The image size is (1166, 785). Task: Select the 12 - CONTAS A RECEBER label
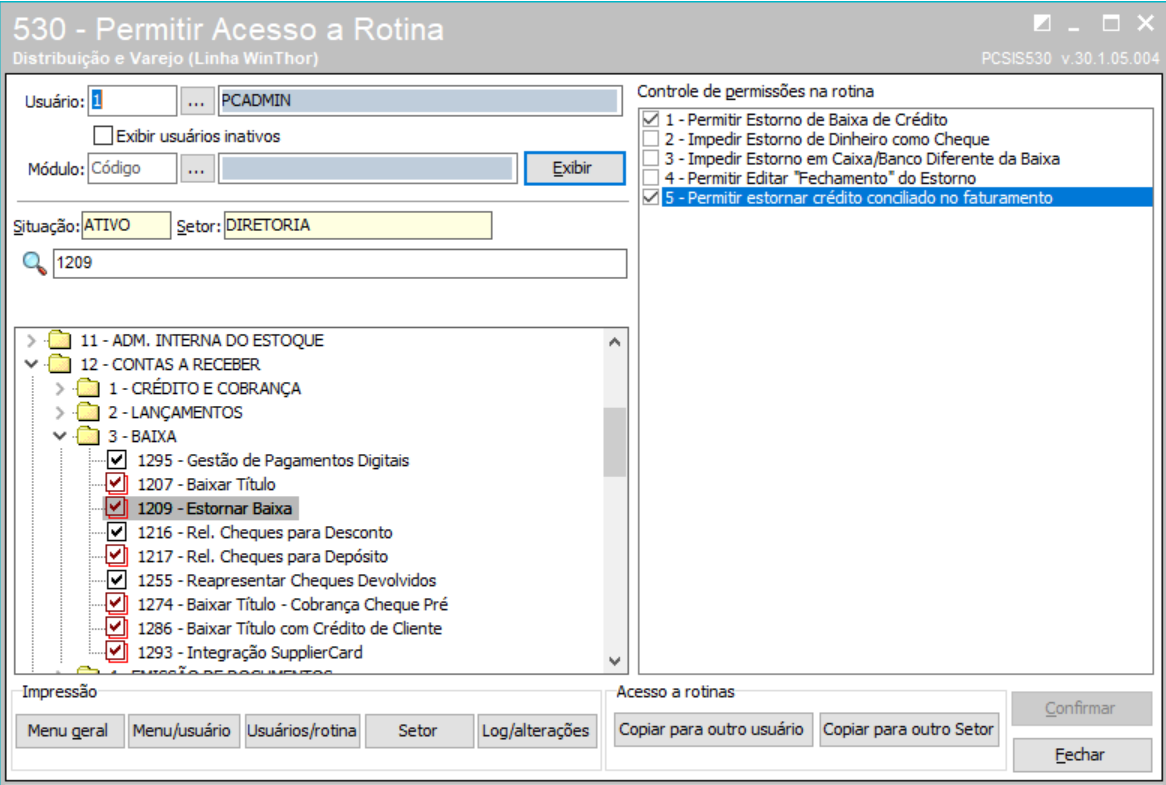(170, 364)
